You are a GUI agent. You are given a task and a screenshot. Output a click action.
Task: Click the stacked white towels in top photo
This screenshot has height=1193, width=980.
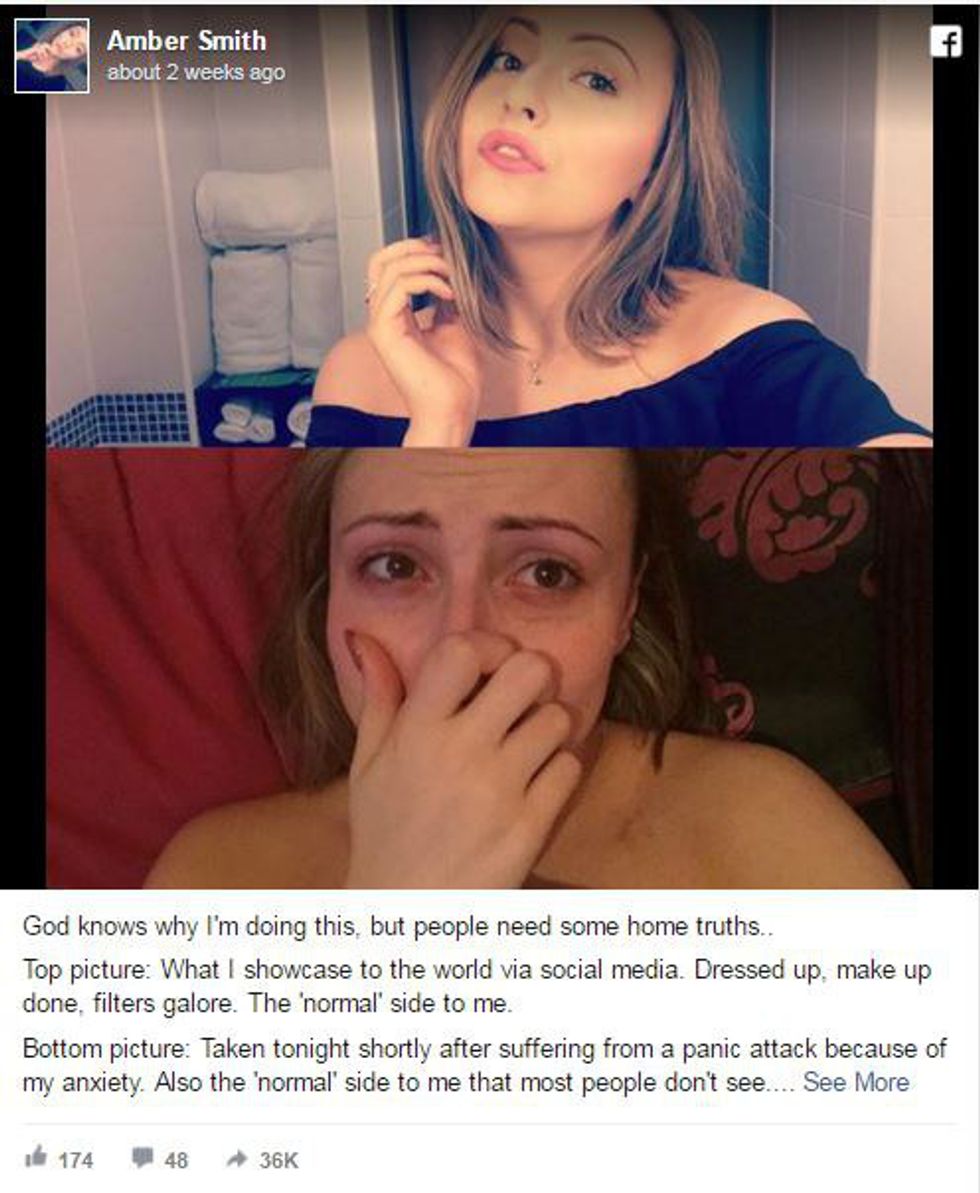268,270
